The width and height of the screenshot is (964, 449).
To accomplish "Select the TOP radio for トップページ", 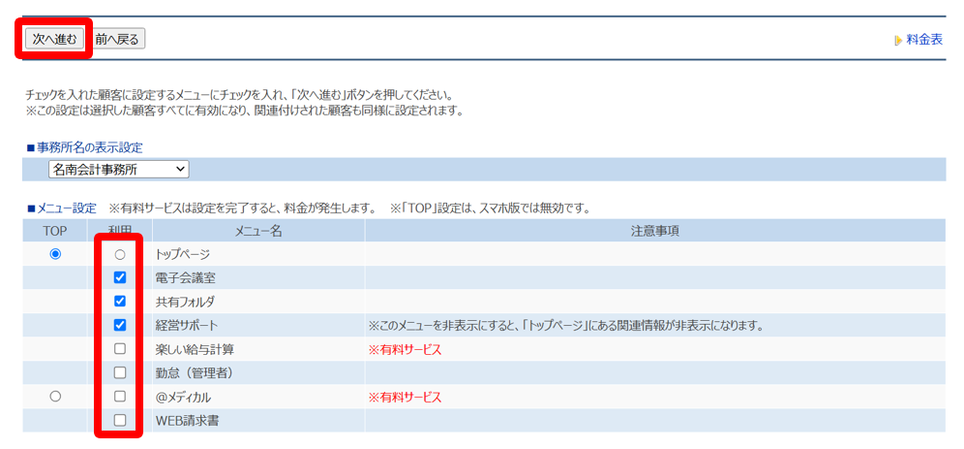I will 55,254.
